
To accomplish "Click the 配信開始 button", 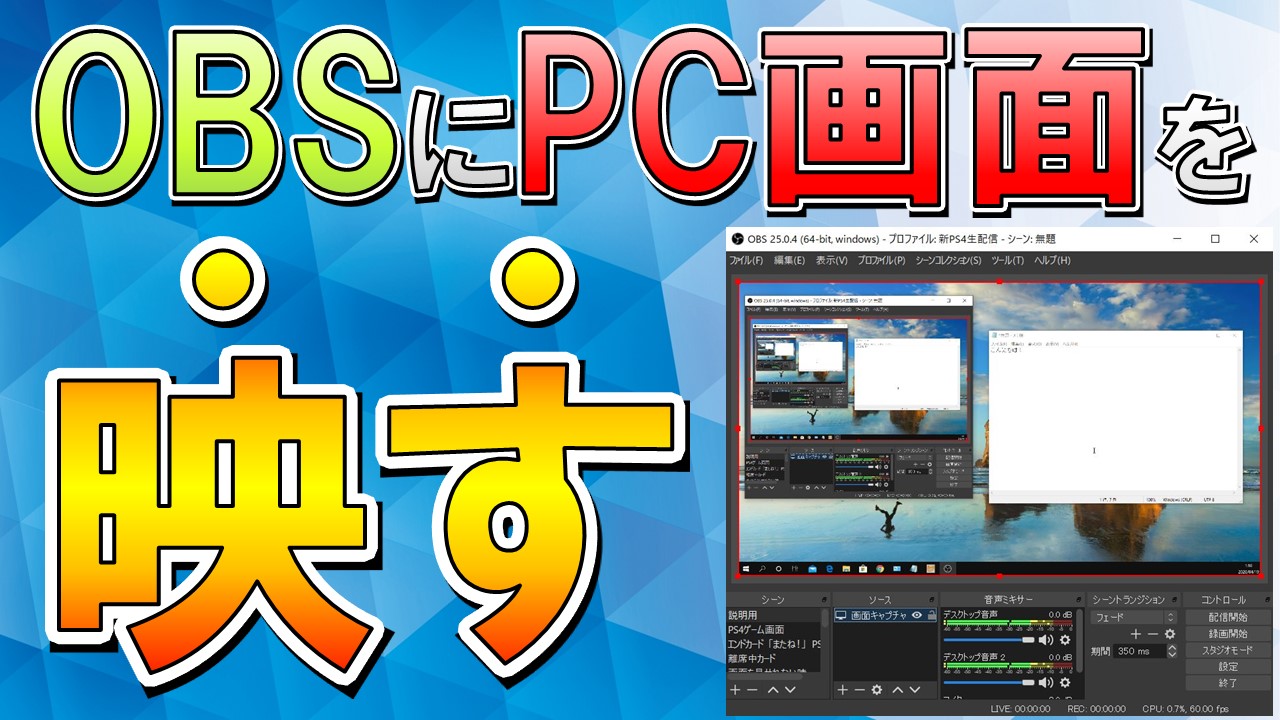I will pos(1227,617).
